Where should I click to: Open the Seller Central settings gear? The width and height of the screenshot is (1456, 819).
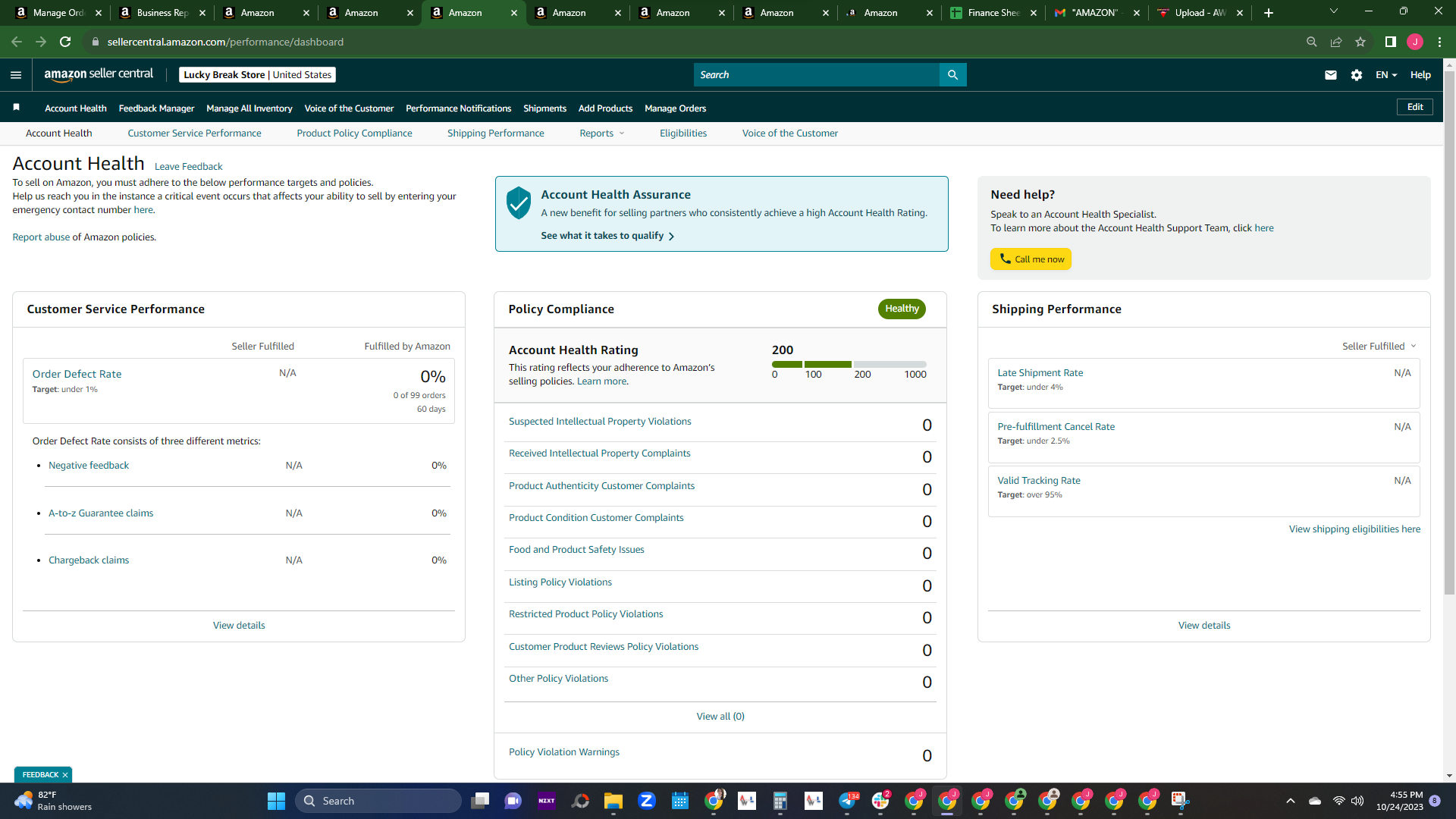coord(1357,75)
